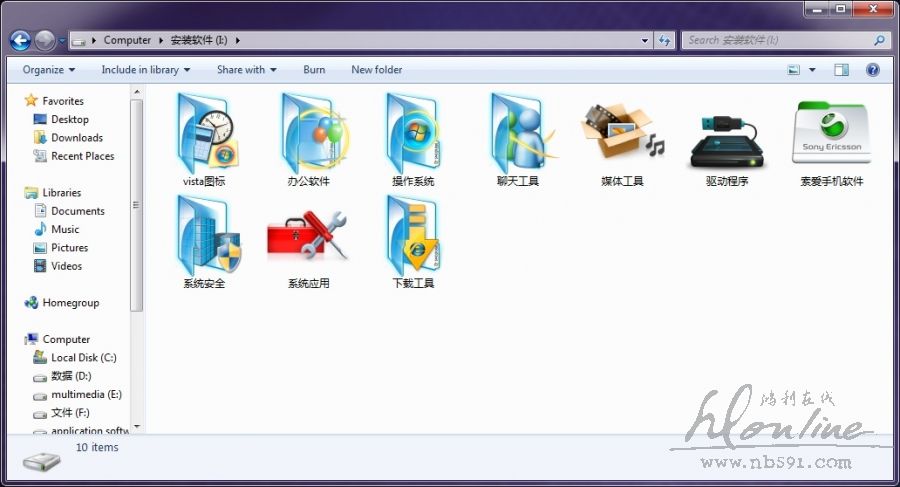Select the 驱动程序 USB drive icon
The width and height of the screenshot is (900, 487).
727,135
